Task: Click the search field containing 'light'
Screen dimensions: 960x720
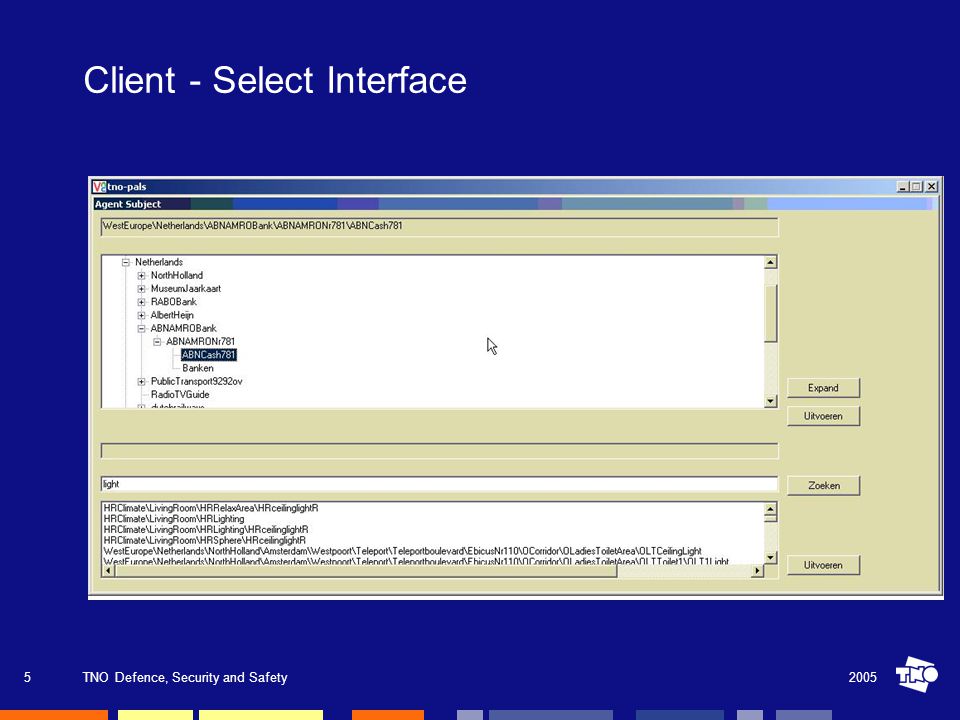Action: [440, 484]
